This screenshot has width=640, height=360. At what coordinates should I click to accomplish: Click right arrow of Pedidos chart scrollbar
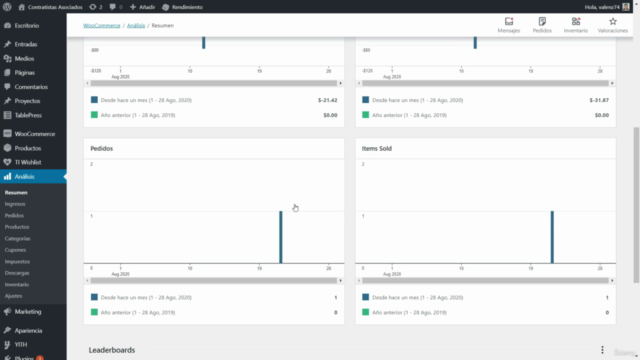[340, 280]
